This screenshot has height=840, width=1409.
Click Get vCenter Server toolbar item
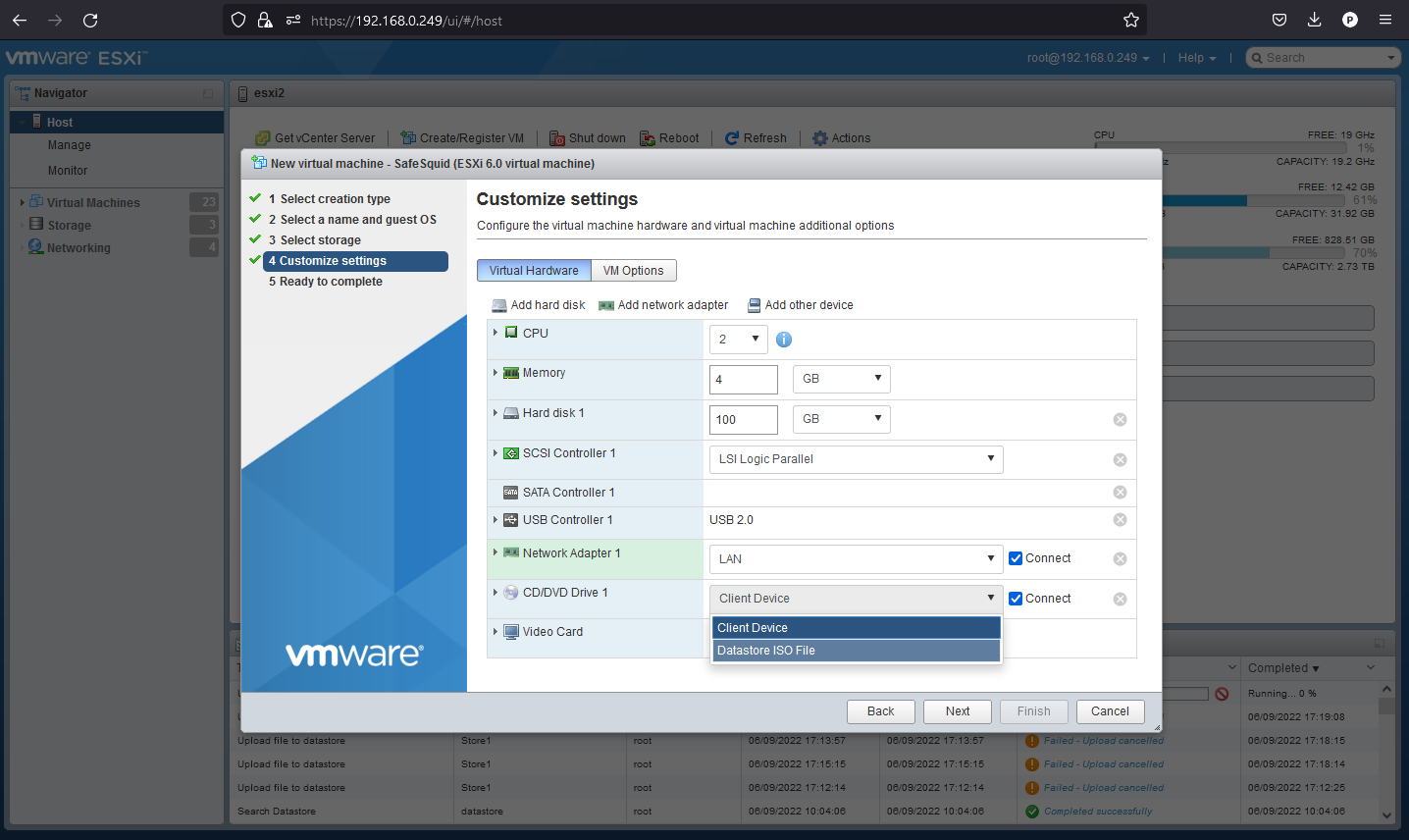coord(315,138)
